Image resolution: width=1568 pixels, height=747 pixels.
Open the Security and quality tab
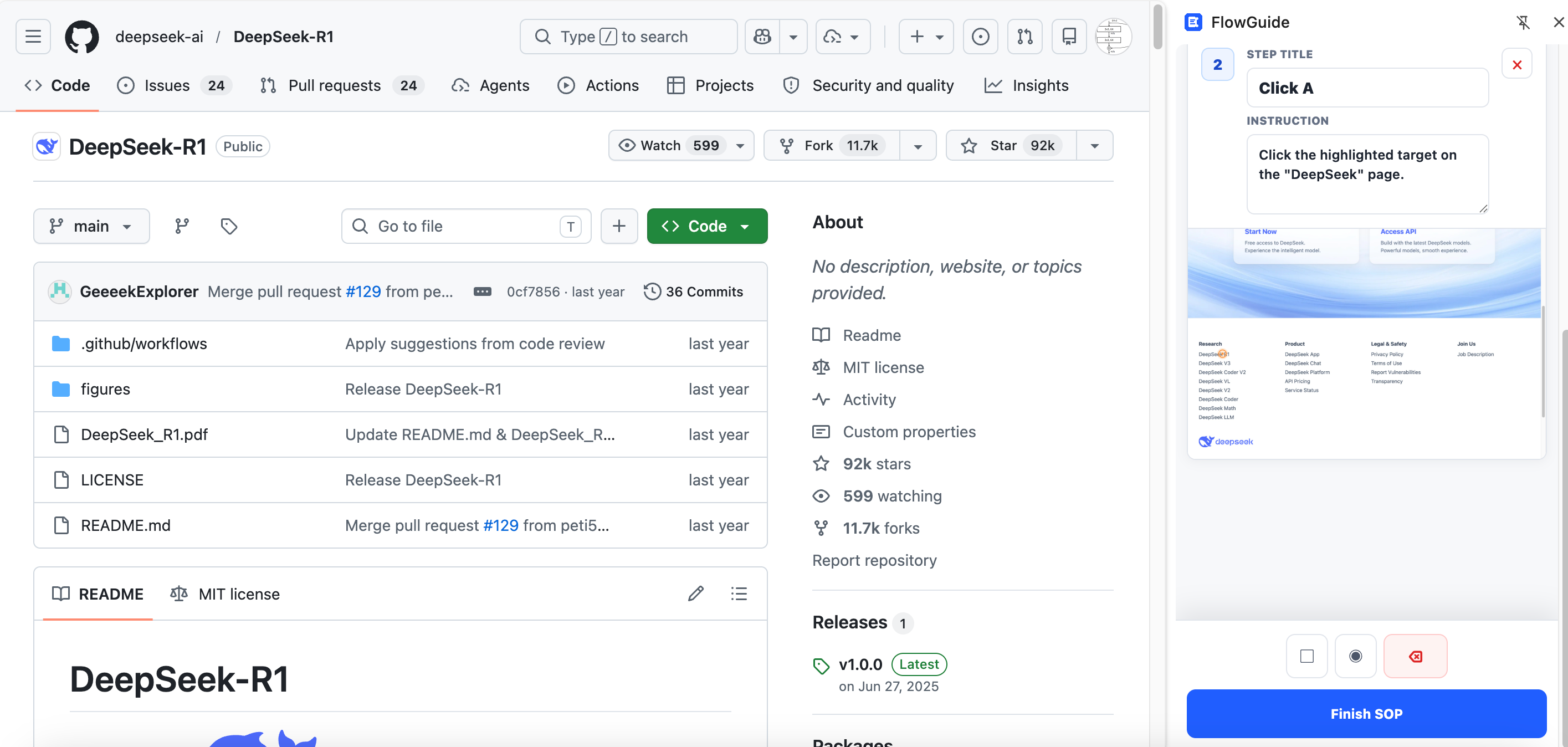[x=869, y=85]
